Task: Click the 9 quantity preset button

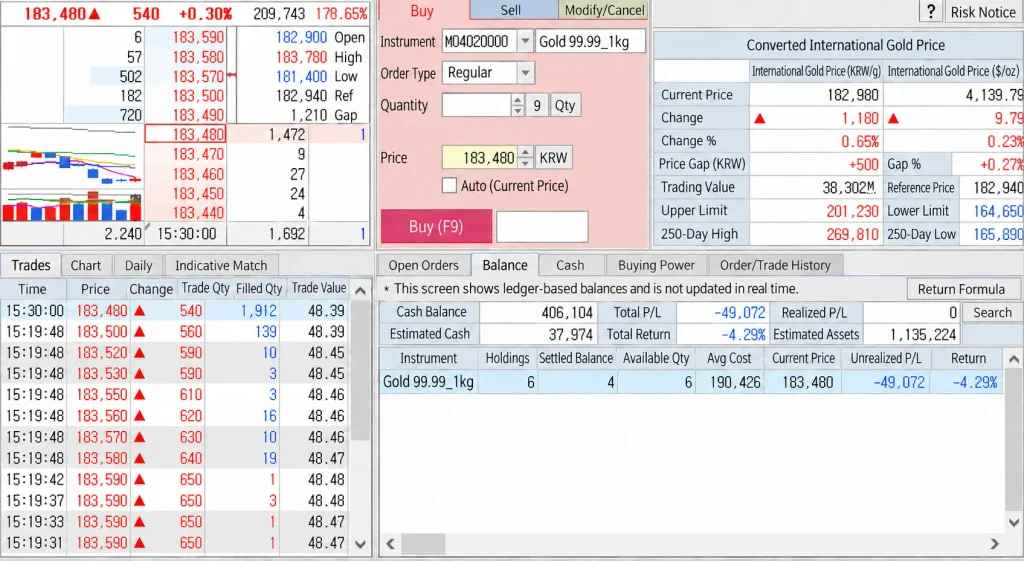Action: coord(537,105)
